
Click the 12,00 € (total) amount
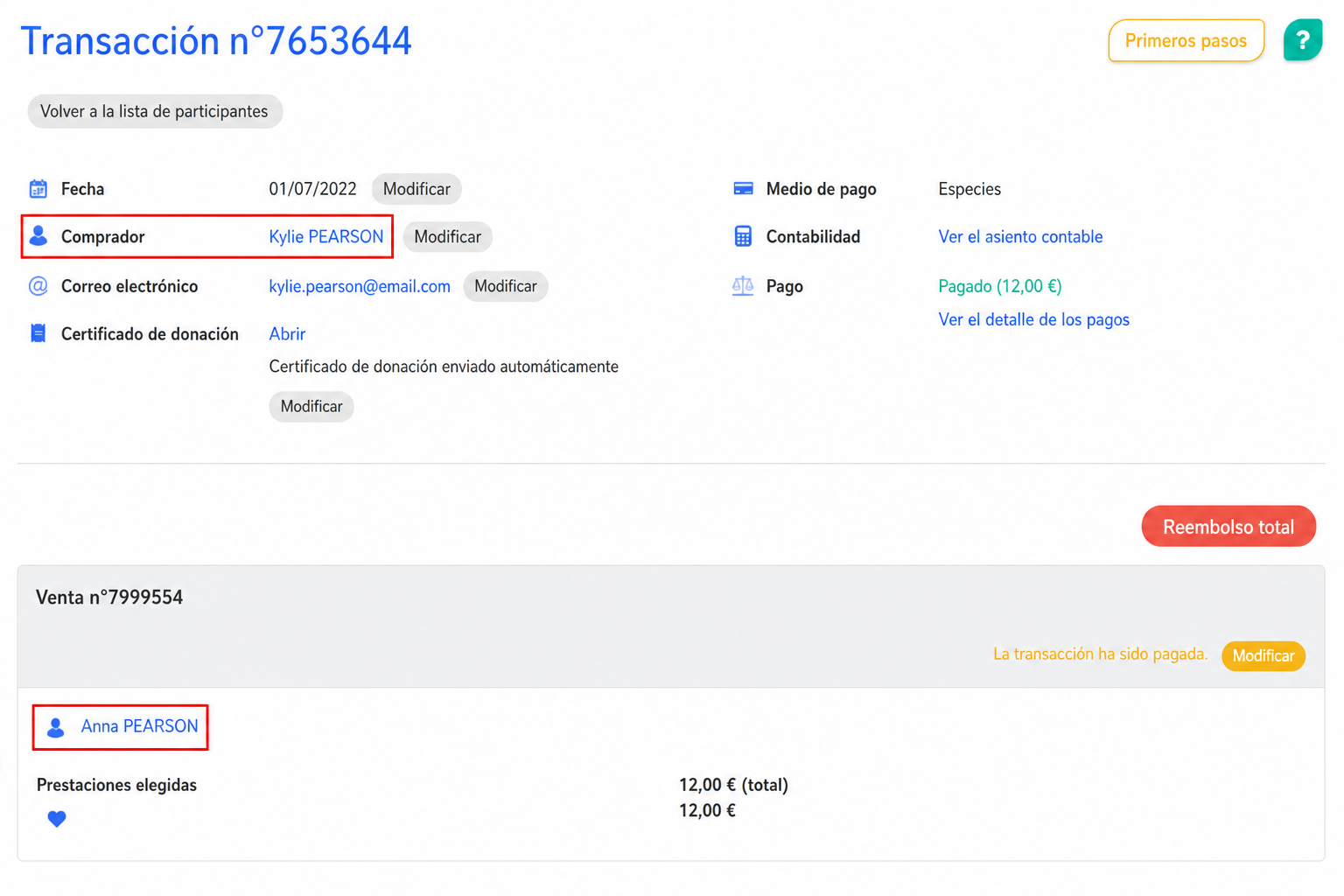733,785
